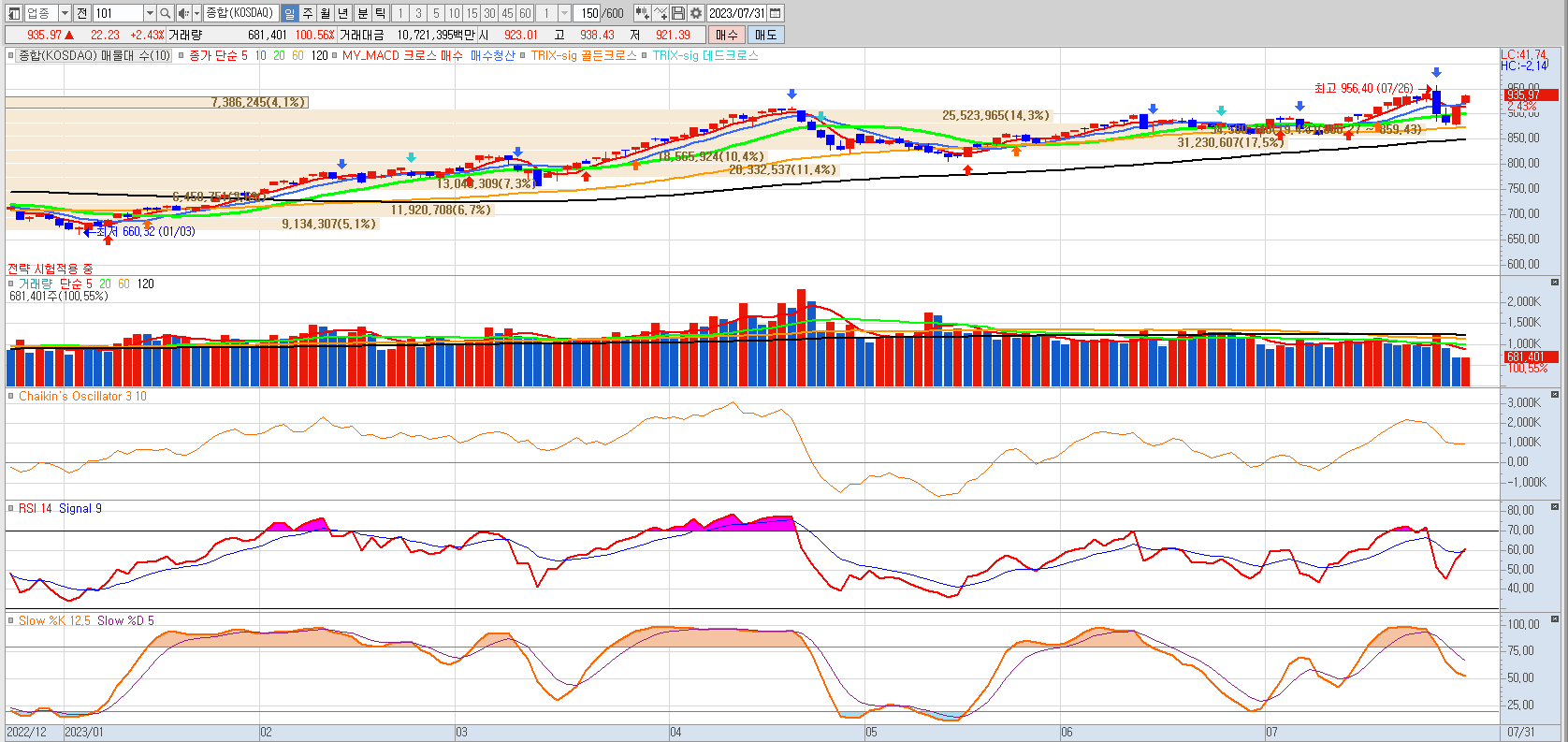Select the 3 interval button
The height and width of the screenshot is (742, 1568).
418,13
